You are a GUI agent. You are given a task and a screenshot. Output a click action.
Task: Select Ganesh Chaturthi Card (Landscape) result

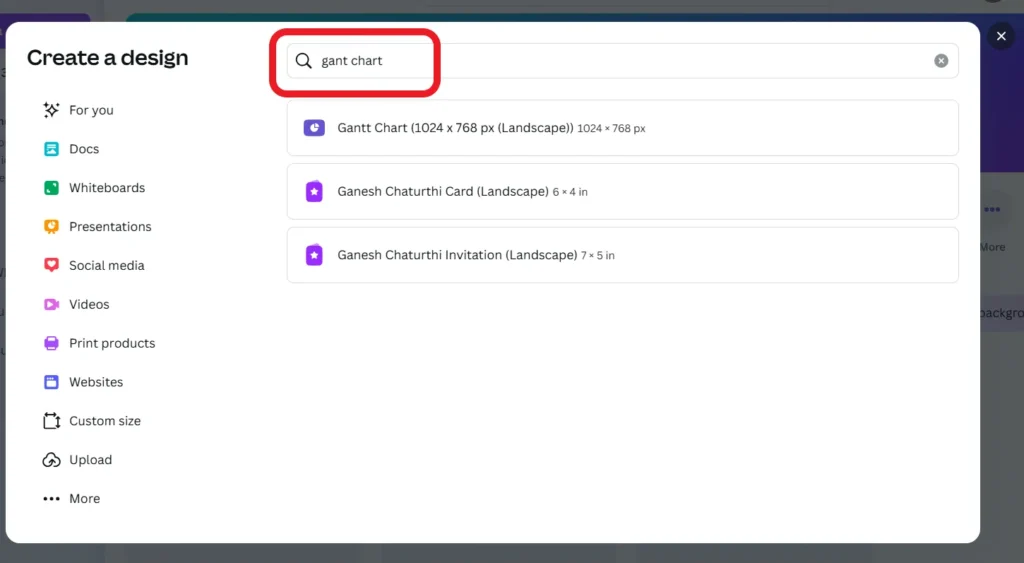tap(622, 191)
